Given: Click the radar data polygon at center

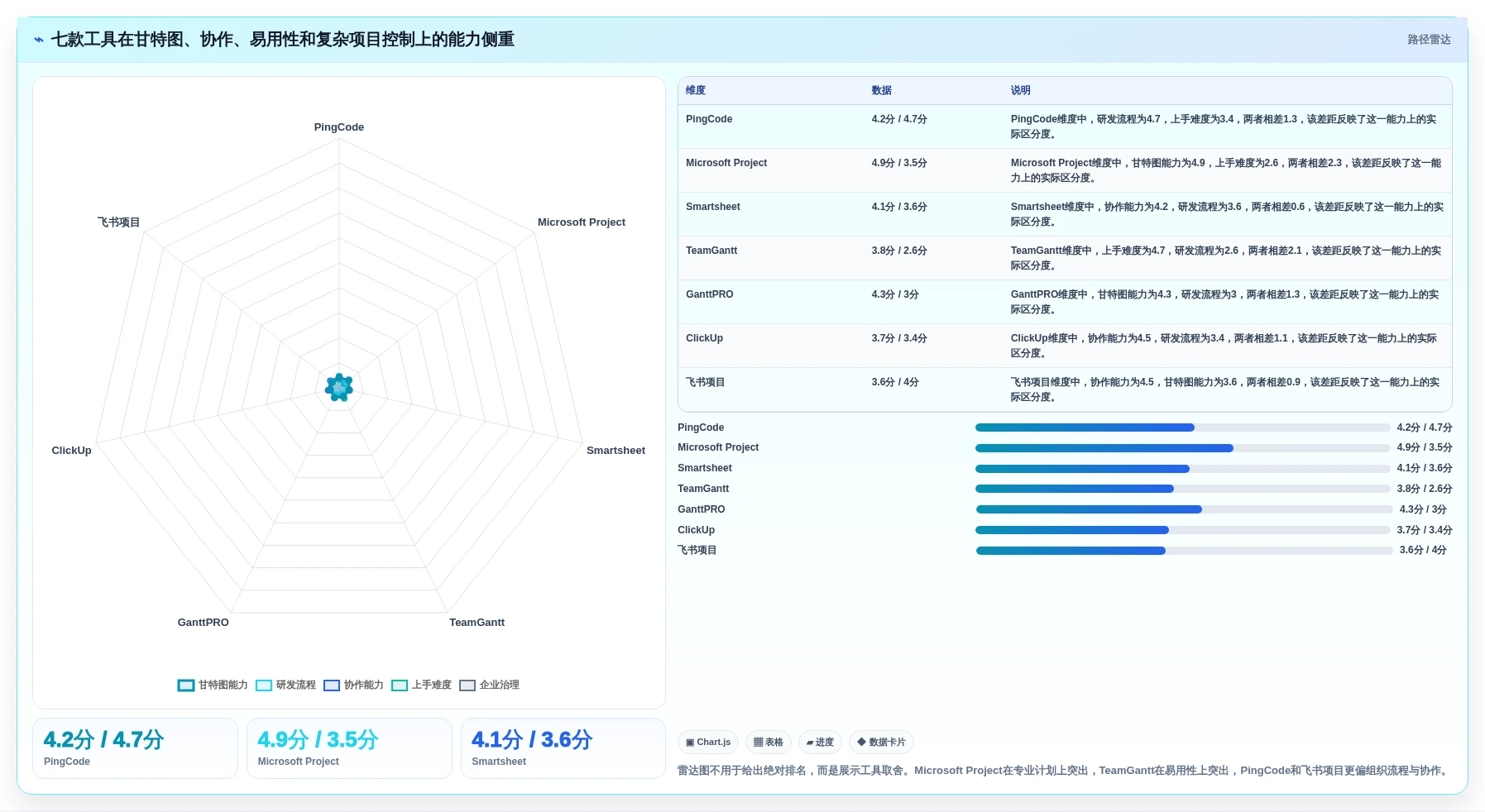Looking at the screenshot, I should (339, 387).
